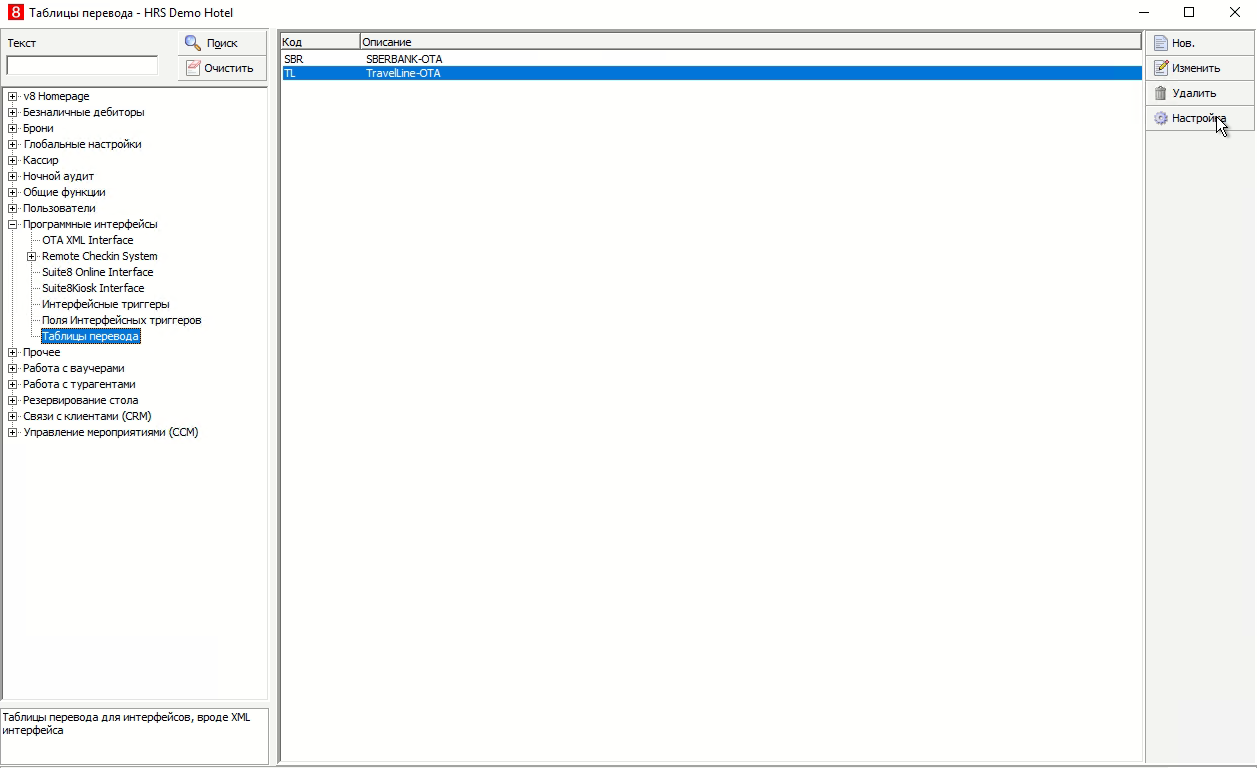Image resolution: width=1257 pixels, height=768 pixels.
Task: Select Remote Checkin System label
Action: click(100, 256)
